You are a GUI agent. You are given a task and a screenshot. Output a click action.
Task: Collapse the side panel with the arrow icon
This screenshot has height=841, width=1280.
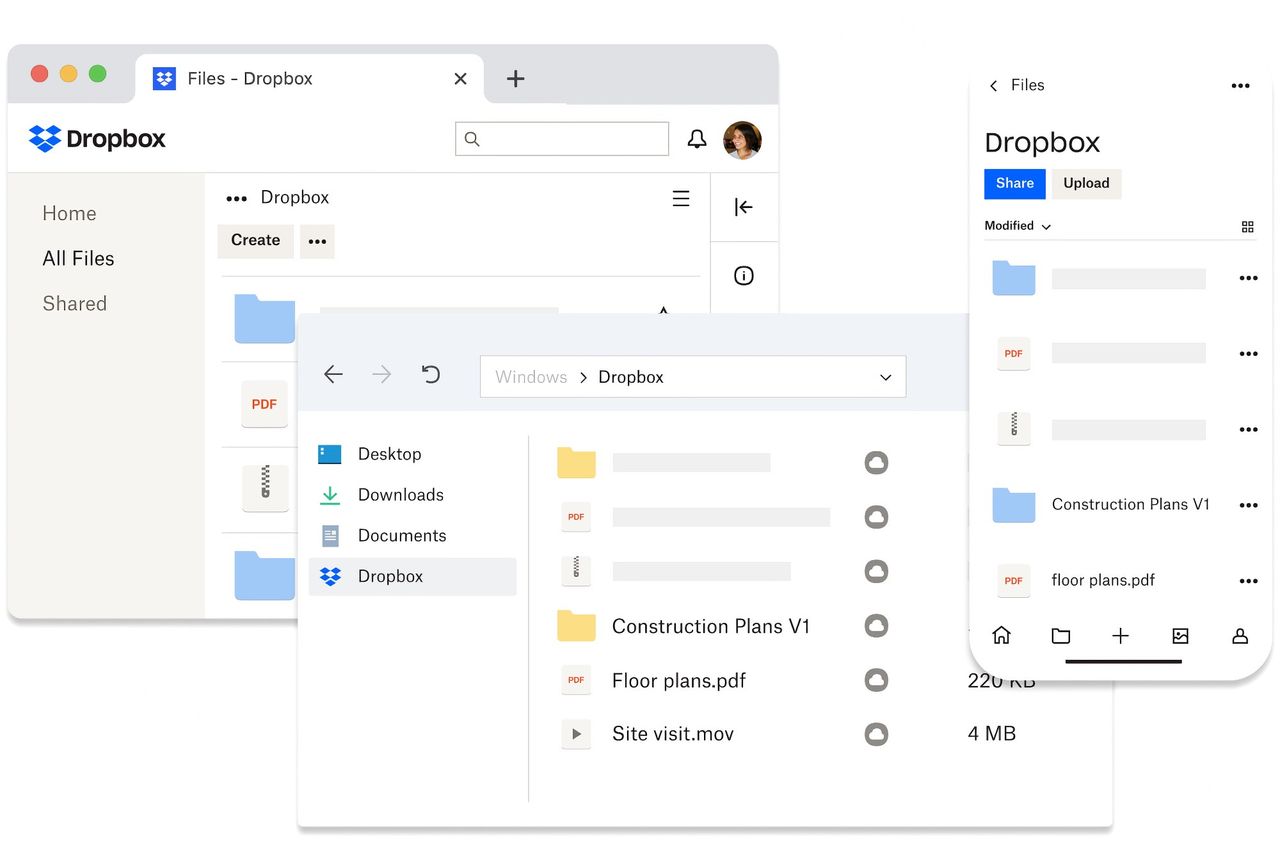tap(744, 207)
